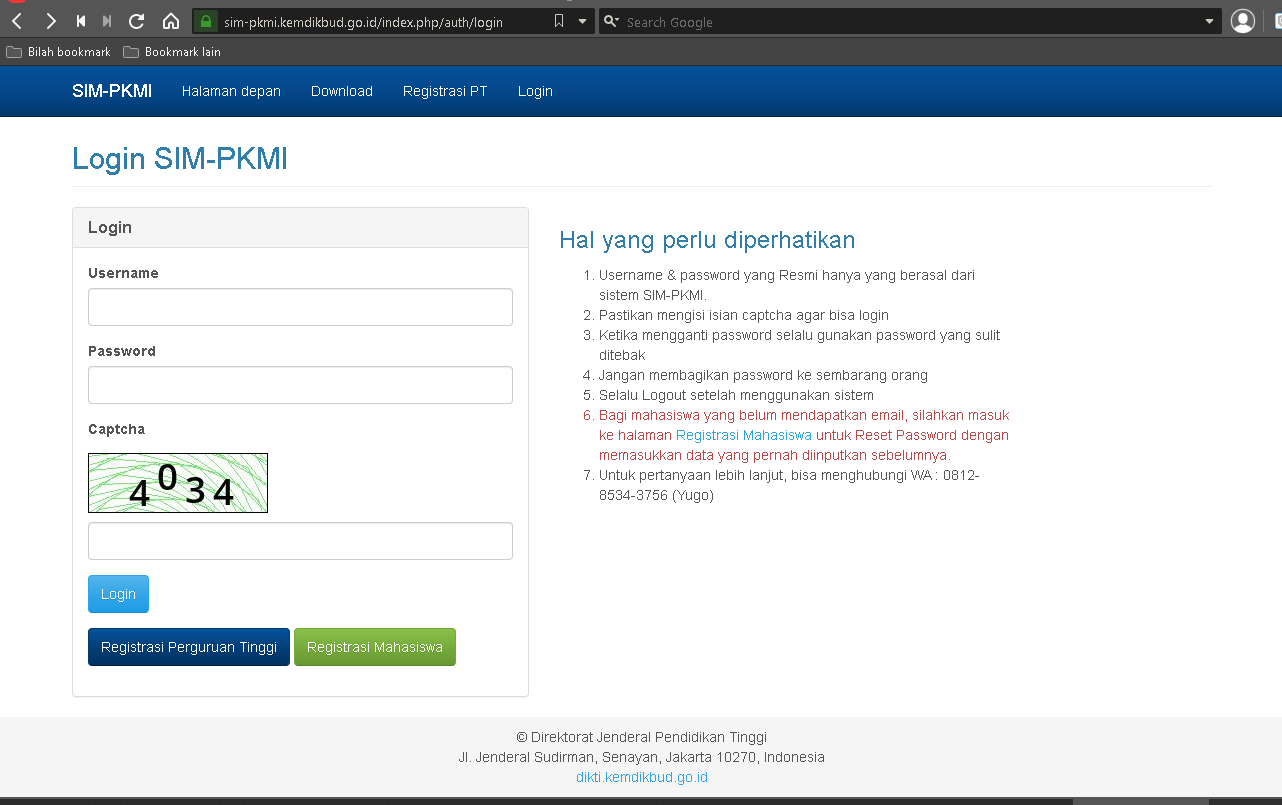1282x805 pixels.
Task: Click the Username label
Action: [x=123, y=273]
